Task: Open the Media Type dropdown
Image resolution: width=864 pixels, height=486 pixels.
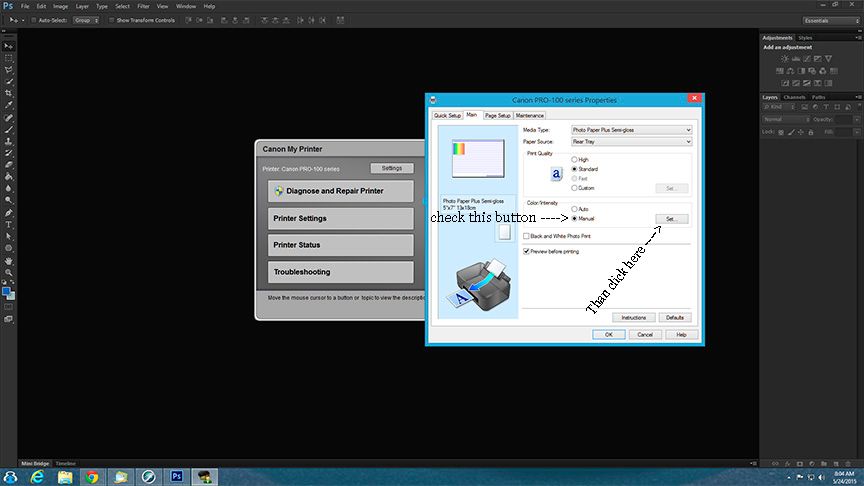Action: coord(630,130)
